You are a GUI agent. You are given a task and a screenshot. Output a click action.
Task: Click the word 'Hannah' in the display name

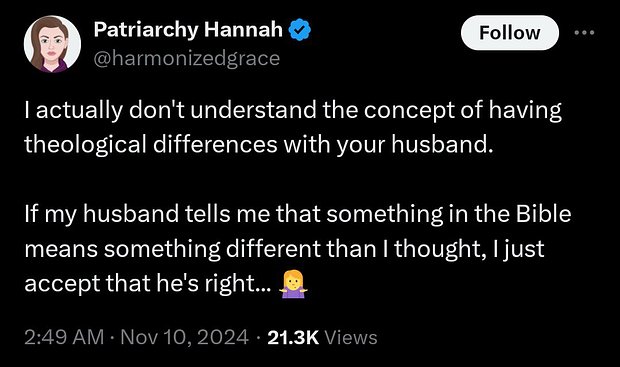coord(244,30)
